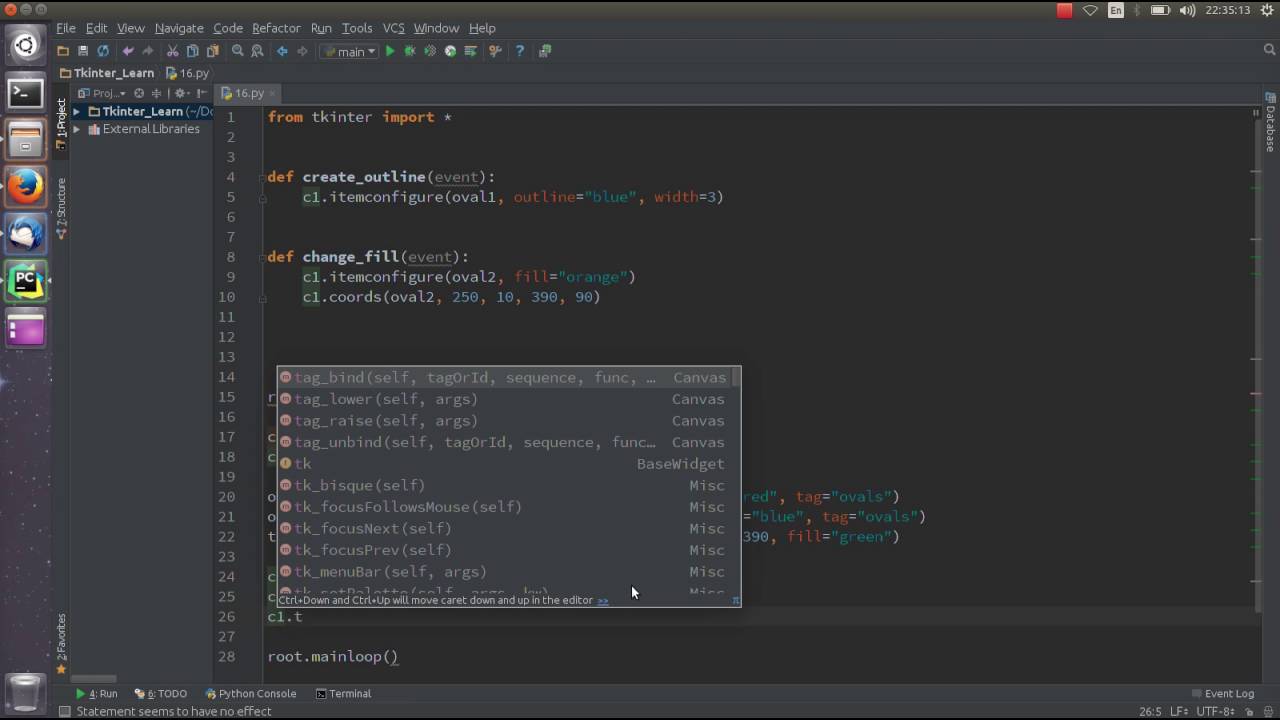The height and width of the screenshot is (720, 1280).
Task: Collapse the change_fill function fold
Action: [x=263, y=257]
